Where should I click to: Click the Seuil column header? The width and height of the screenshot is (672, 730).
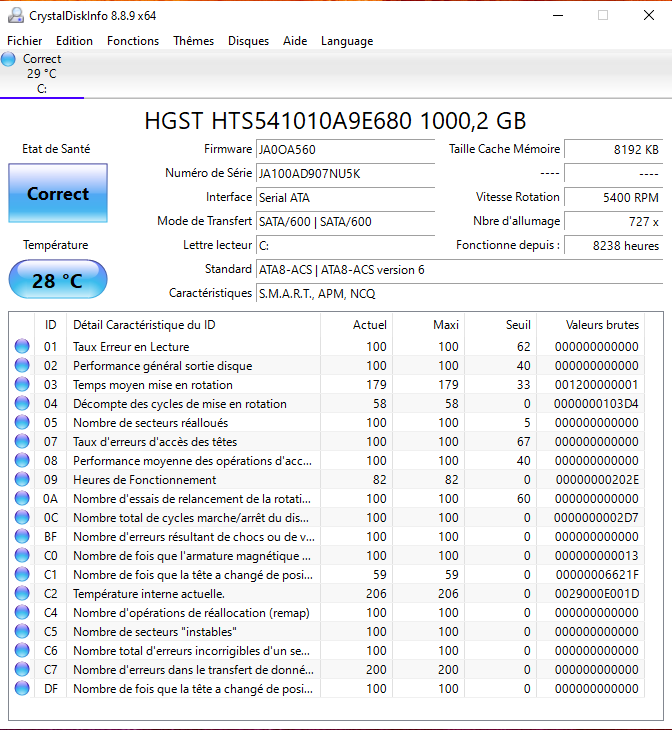501,325
